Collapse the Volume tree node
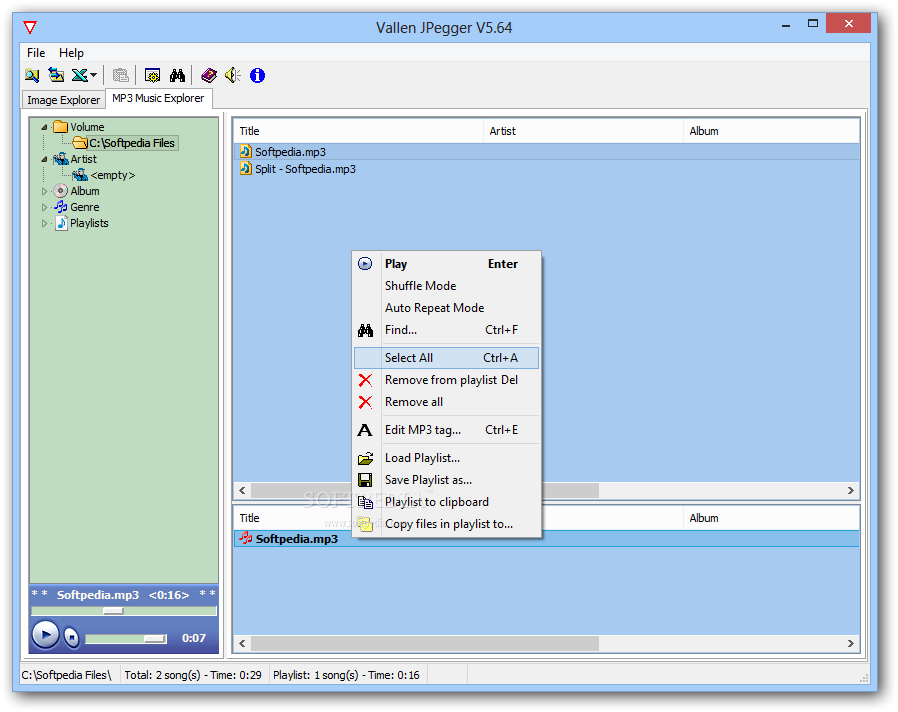Image resolution: width=898 pixels, height=712 pixels. (x=44, y=127)
